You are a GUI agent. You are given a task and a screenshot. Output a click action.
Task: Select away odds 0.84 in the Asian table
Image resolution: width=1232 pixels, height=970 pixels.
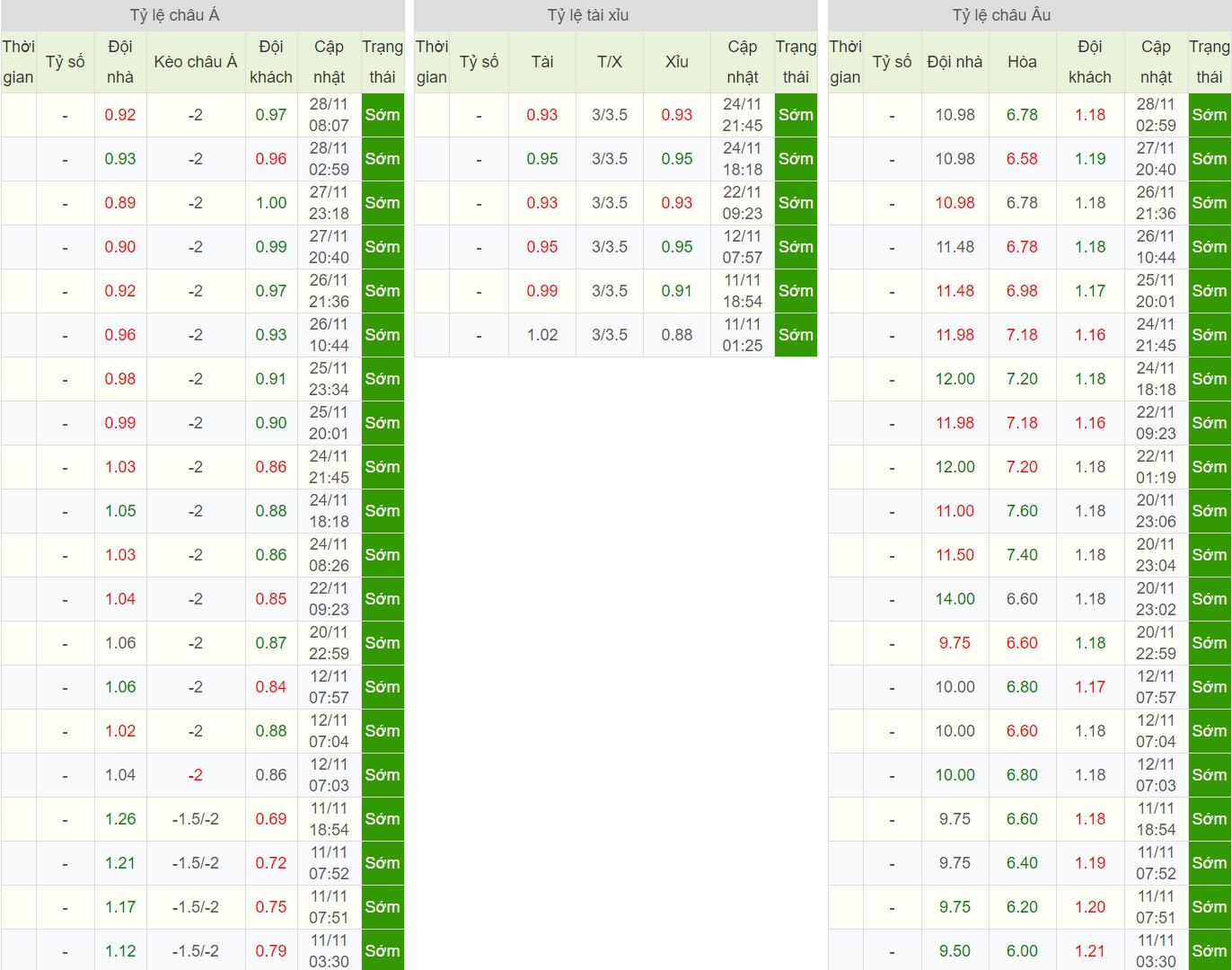point(271,687)
